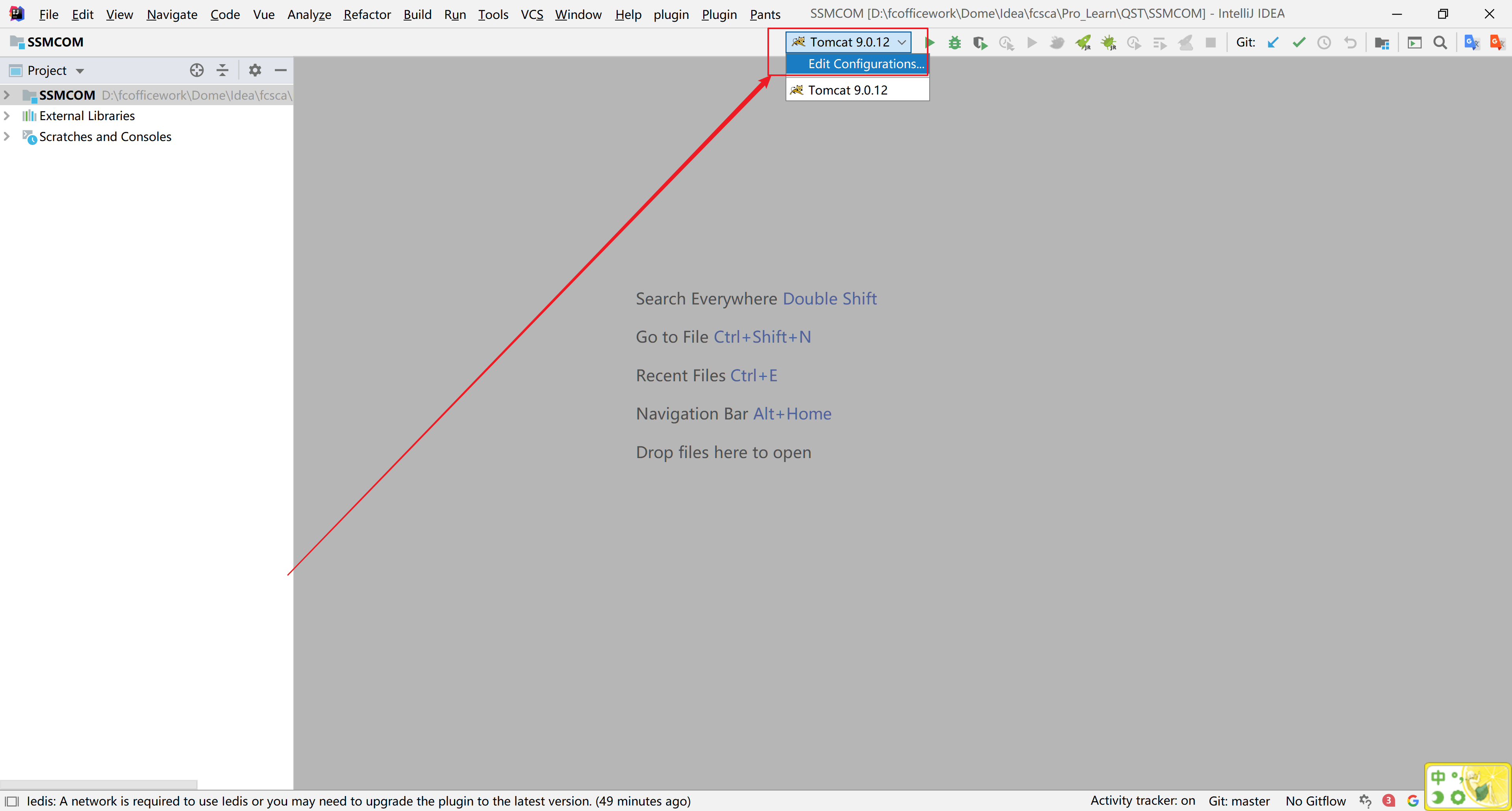Viewport: 1512px width, 811px height.
Task: Click the Search Everywhere magnifier icon
Action: tap(1440, 42)
